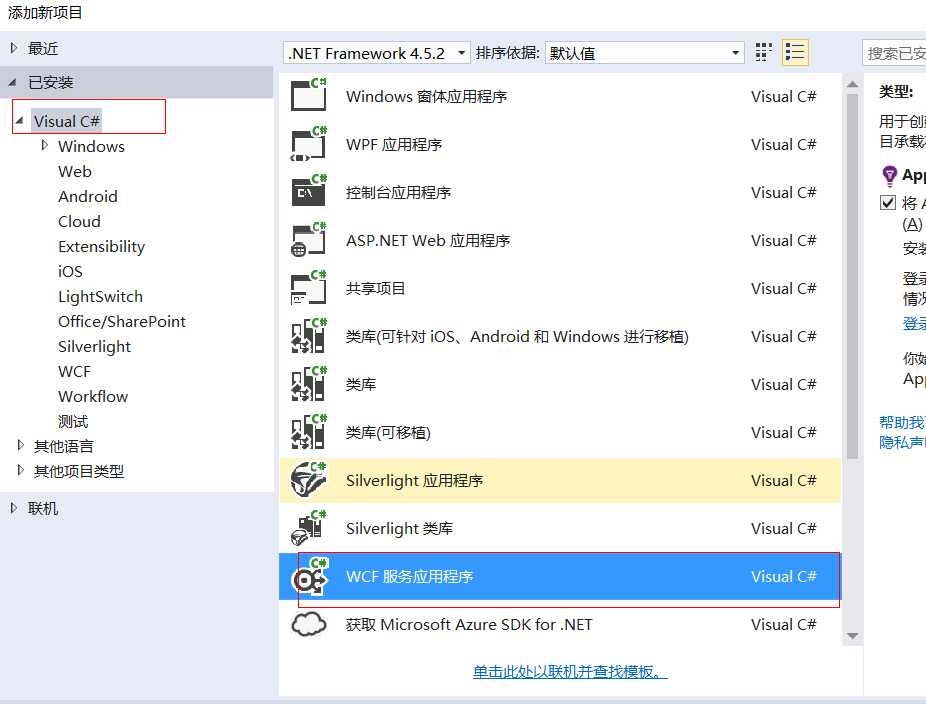Collapse the Visual C# tree node
Viewport: 926px width, 704px height.
tap(19, 120)
